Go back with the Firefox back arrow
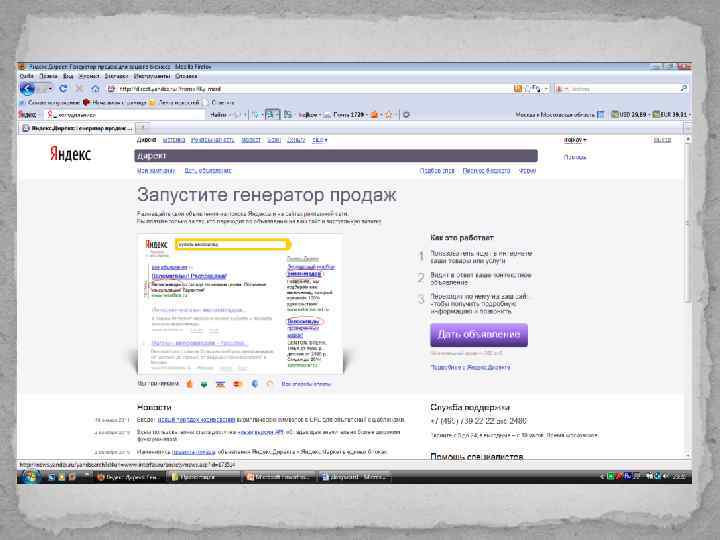 28,89
